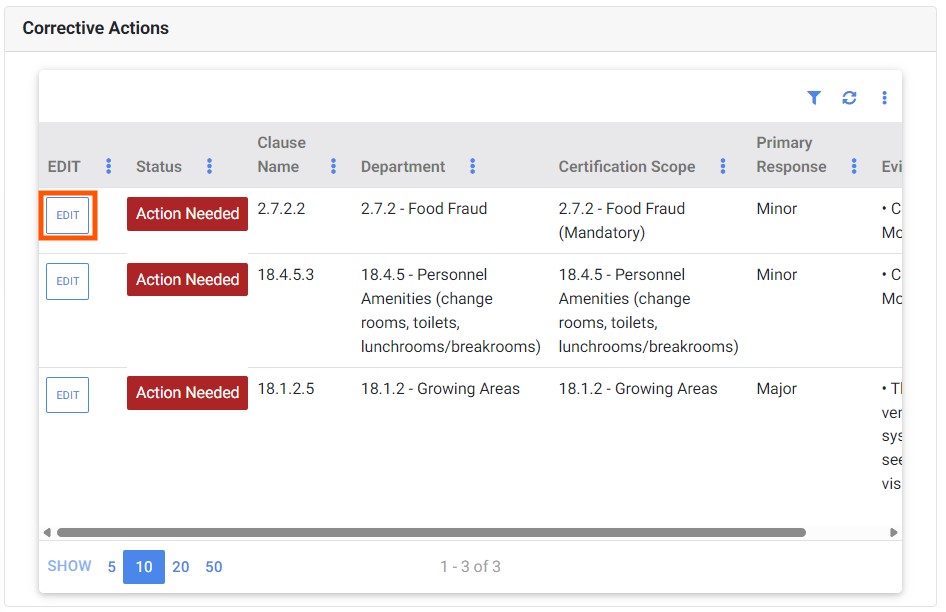The image size is (946, 612).
Task: Click Action Needed status for clause 2.7.2.2
Action: click(187, 214)
